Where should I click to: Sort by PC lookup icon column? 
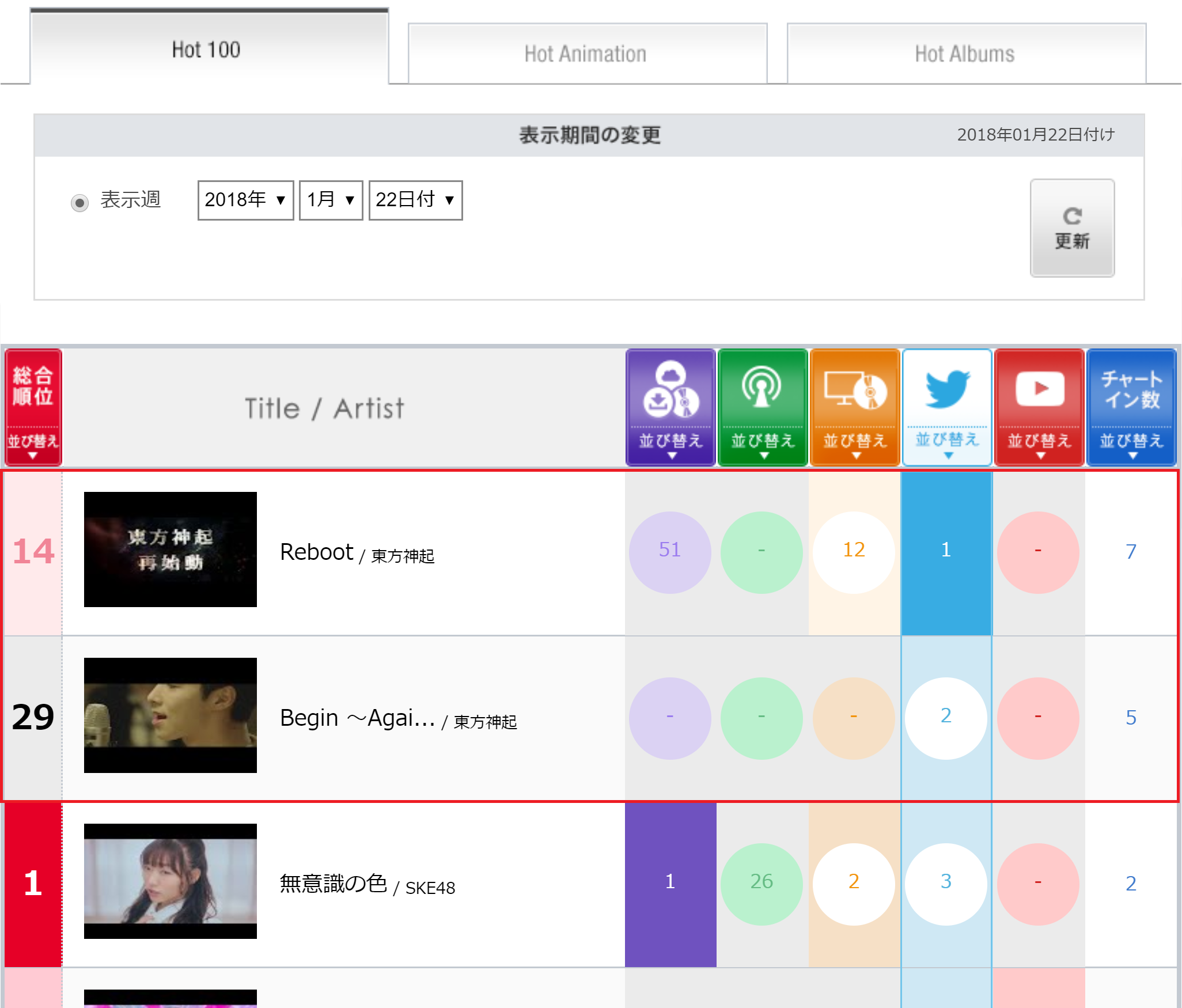(854, 407)
